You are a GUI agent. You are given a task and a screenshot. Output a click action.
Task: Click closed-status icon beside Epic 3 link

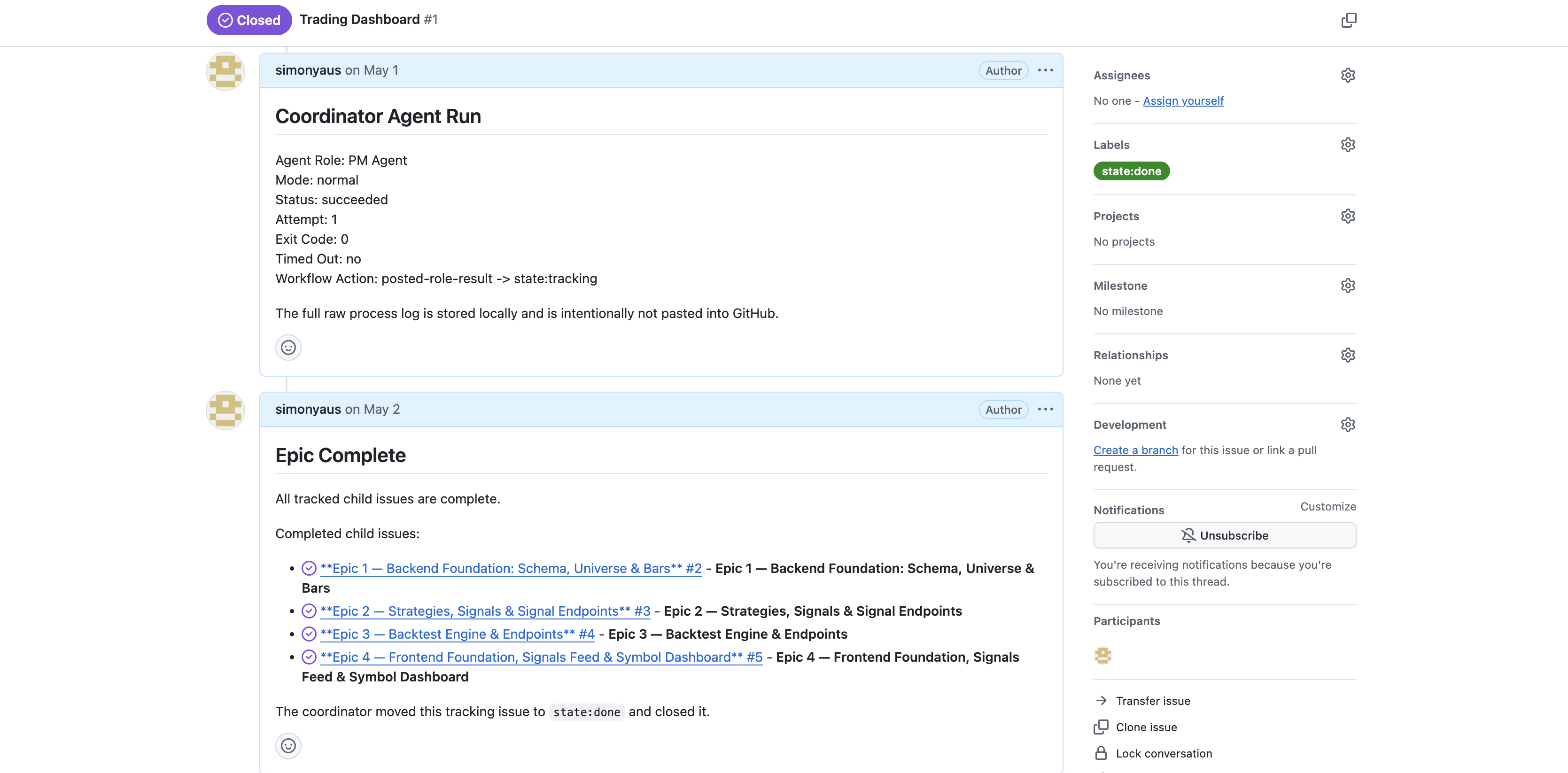pyautogui.click(x=309, y=634)
